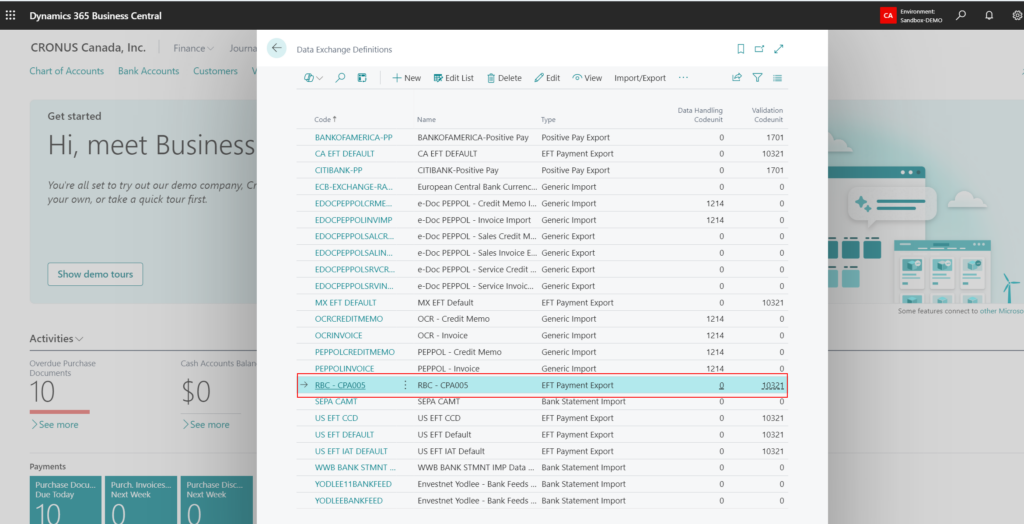Open the OCRINVOICE code link

coord(338,335)
